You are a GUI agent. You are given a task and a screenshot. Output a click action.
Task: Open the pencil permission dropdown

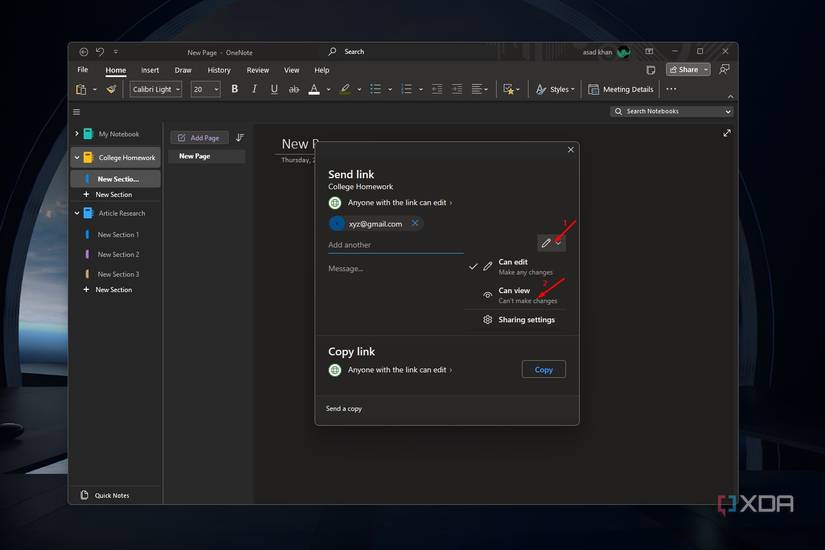(552, 243)
